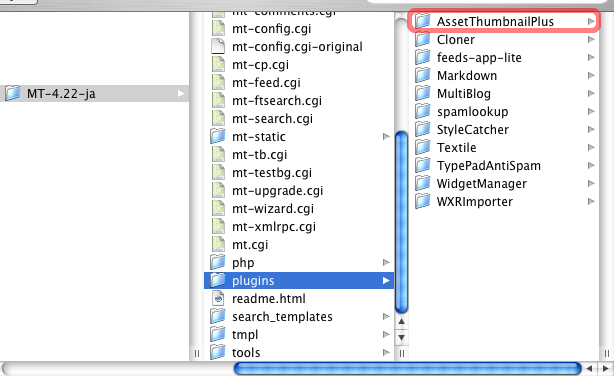Screen dimensions: 614x376
Task: Click the middle column's vertical scroll thumb
Action: click(x=401, y=222)
